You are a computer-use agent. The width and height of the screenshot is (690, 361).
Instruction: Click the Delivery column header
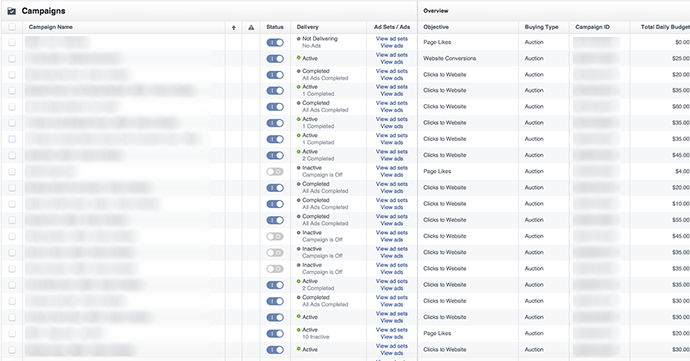coord(308,27)
